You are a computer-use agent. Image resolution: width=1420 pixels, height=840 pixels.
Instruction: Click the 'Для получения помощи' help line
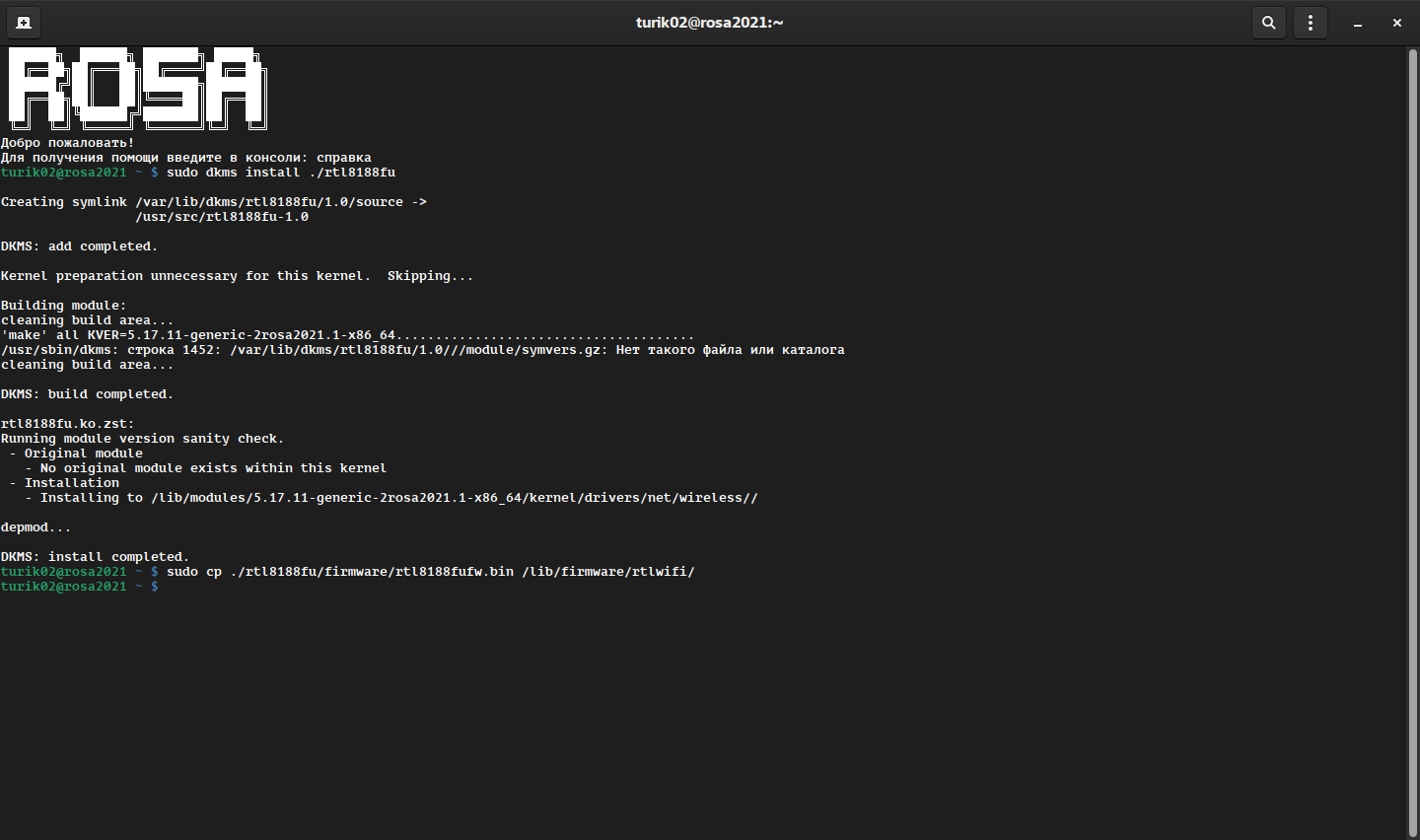pos(186,158)
